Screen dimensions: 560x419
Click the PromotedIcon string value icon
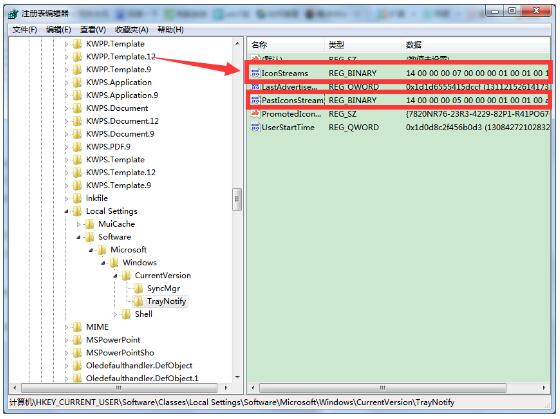click(255, 114)
